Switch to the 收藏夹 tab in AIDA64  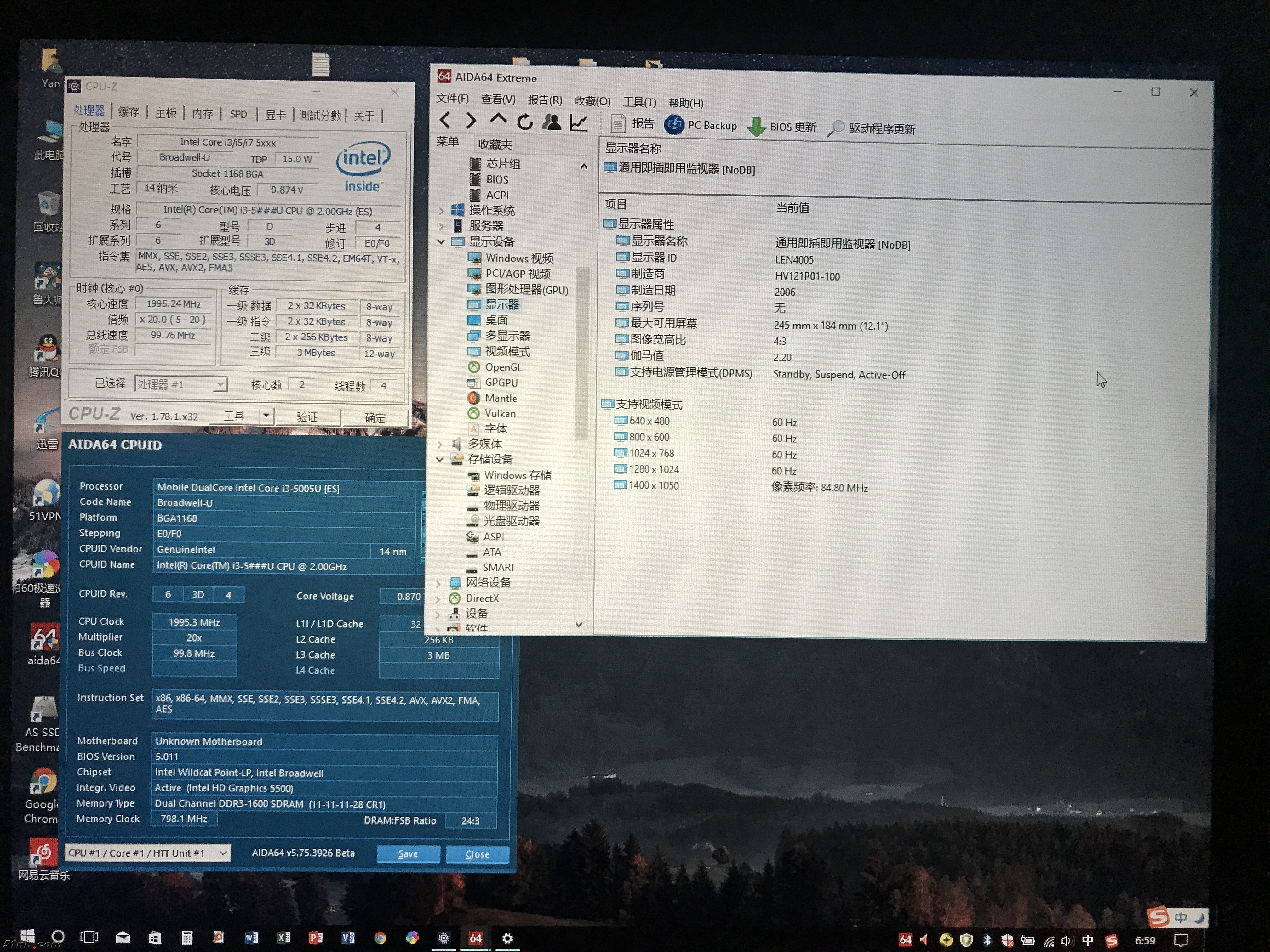(x=495, y=144)
